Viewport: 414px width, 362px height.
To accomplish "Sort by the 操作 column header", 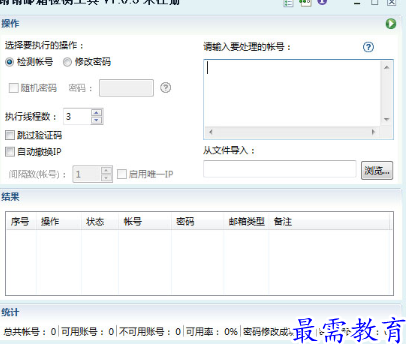I will coord(59,222).
